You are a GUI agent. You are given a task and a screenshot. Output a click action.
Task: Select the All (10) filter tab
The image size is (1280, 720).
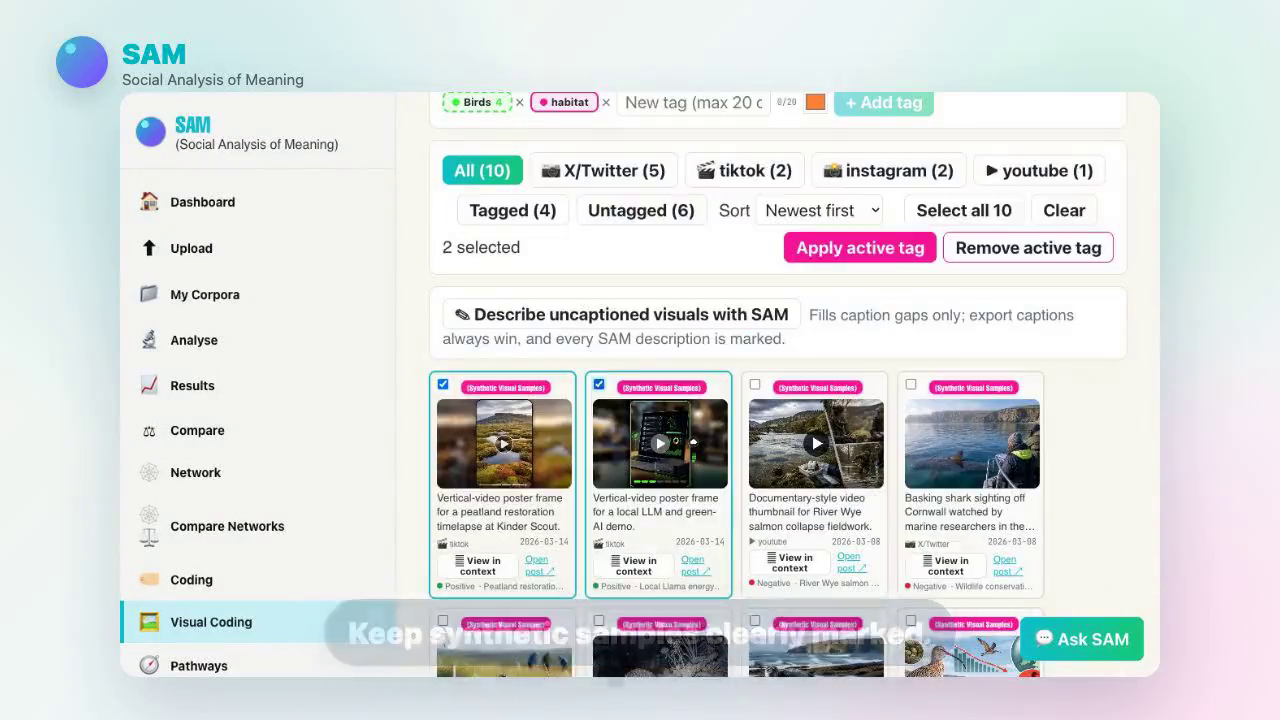pyautogui.click(x=482, y=170)
